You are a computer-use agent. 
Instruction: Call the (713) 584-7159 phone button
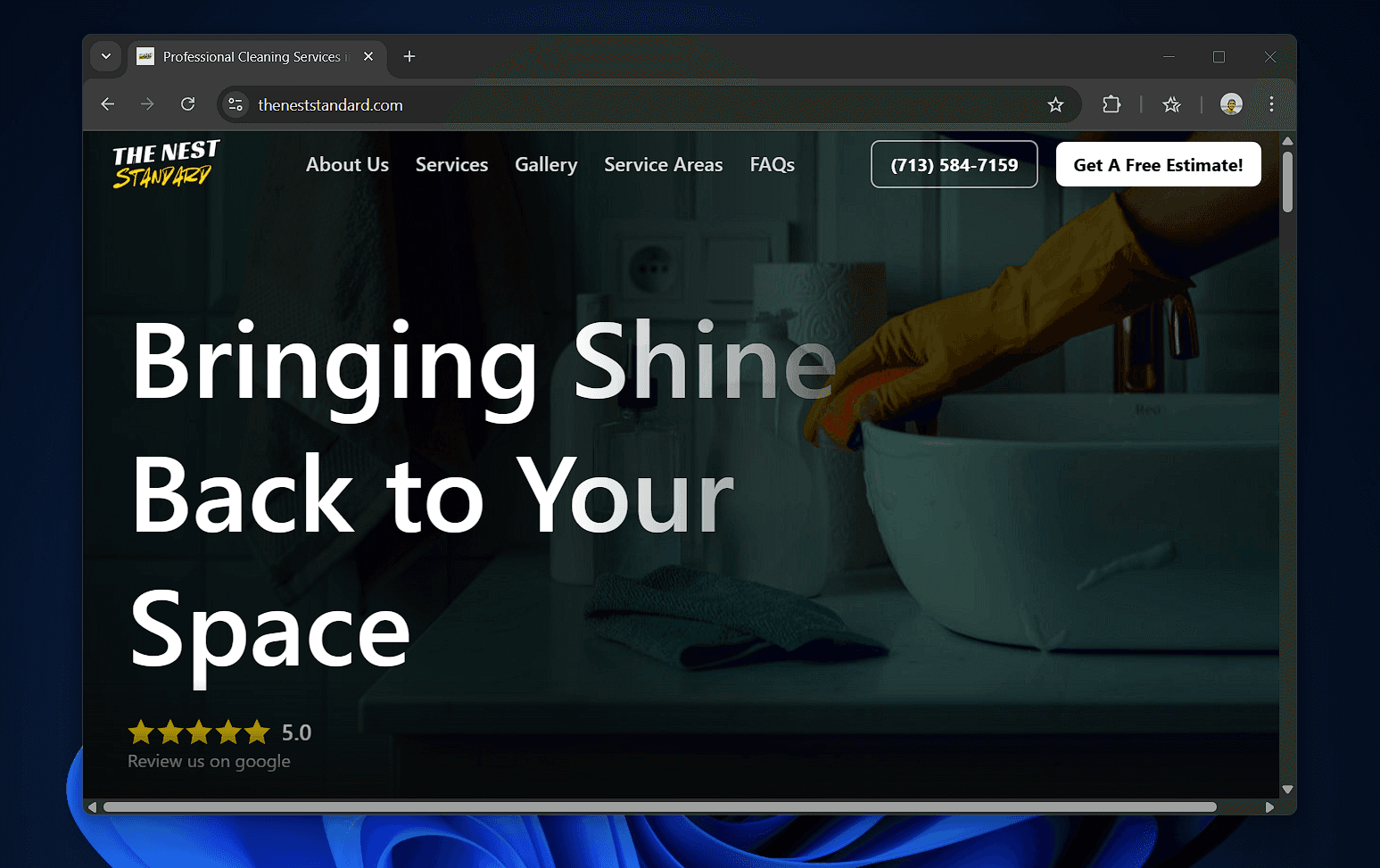(954, 165)
